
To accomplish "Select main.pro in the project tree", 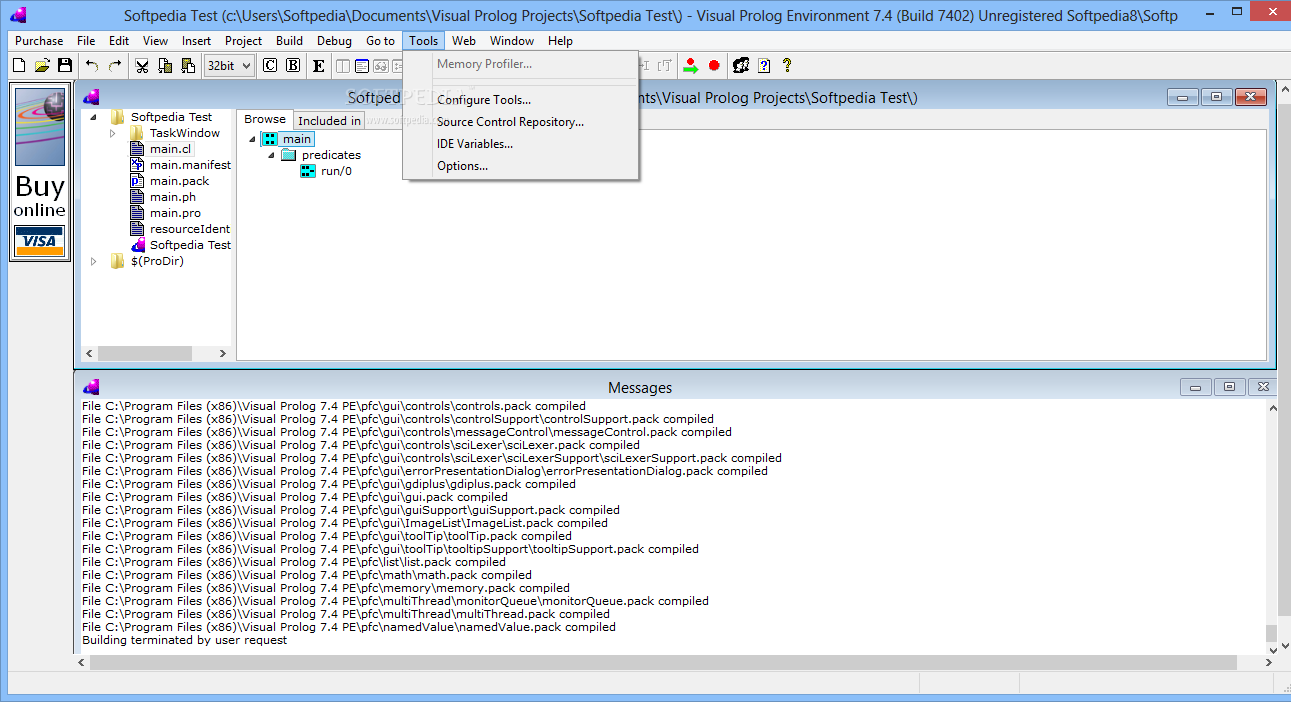I will coord(175,213).
